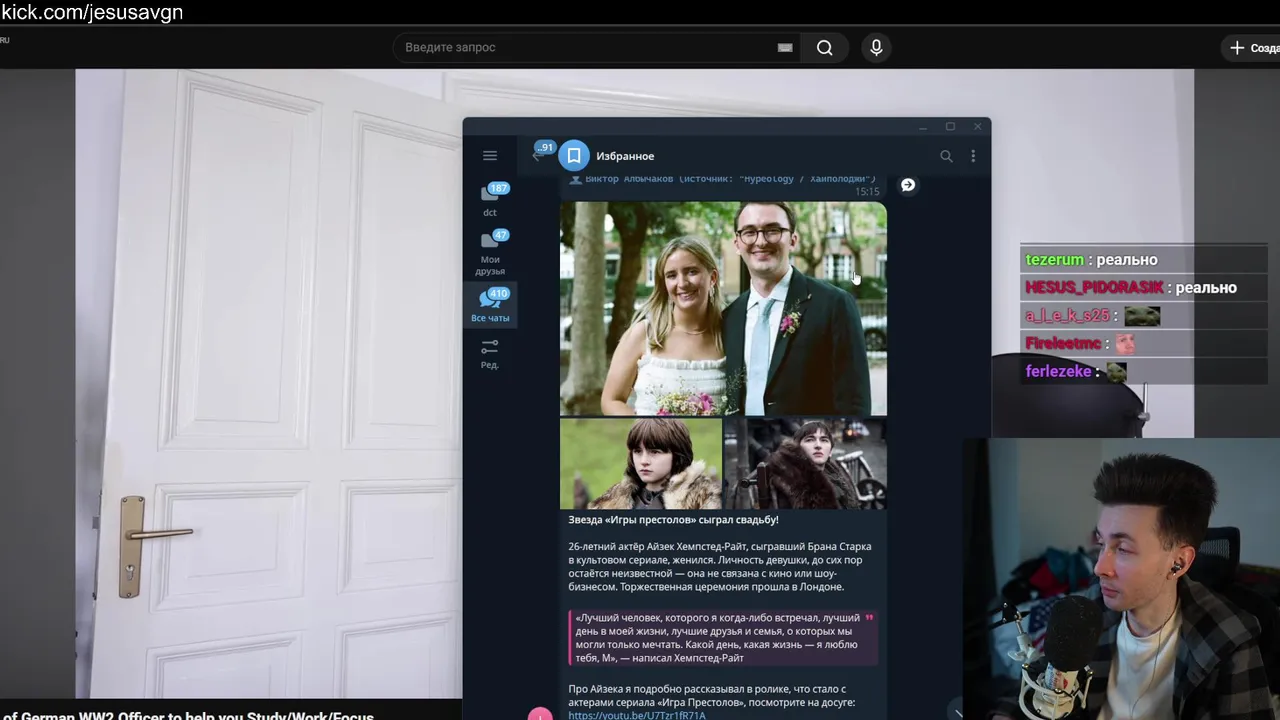Click the quoted Hempstead-Wright text block
Image resolution: width=1280 pixels, height=720 pixels.
coord(723,638)
